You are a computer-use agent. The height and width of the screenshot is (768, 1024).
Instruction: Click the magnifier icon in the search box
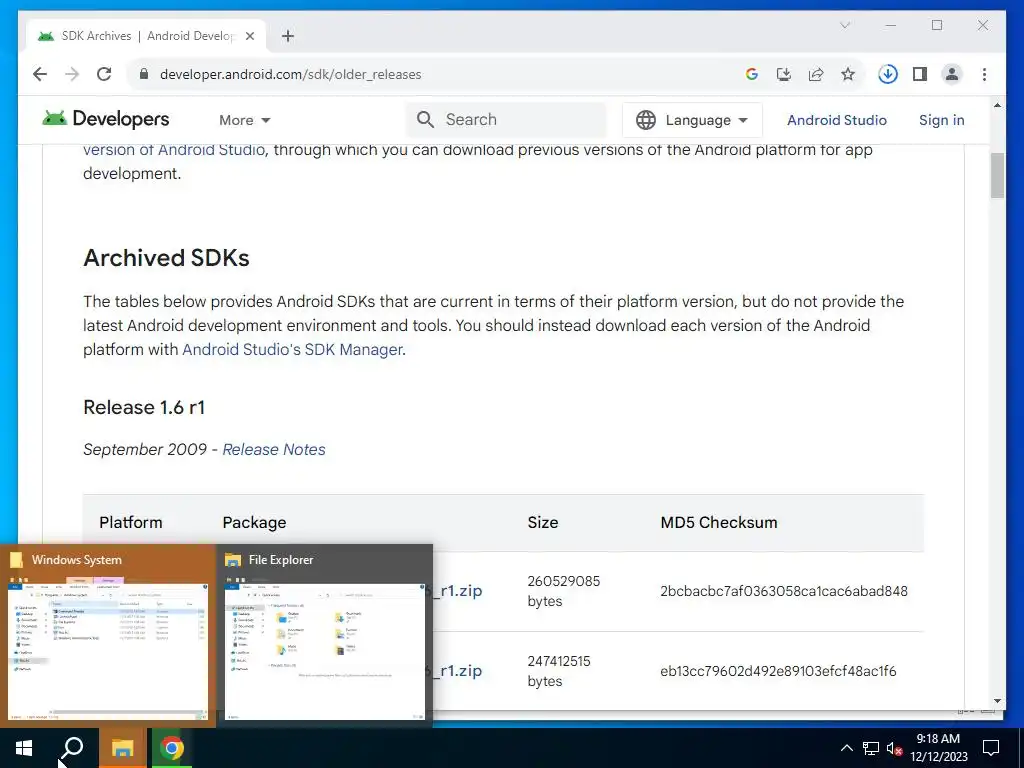[x=425, y=120]
